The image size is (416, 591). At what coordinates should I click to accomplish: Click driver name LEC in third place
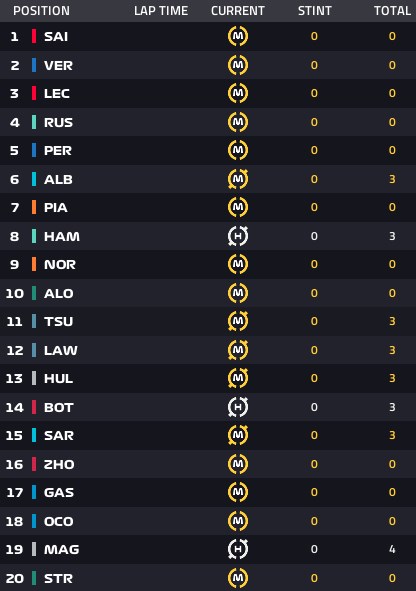point(57,93)
